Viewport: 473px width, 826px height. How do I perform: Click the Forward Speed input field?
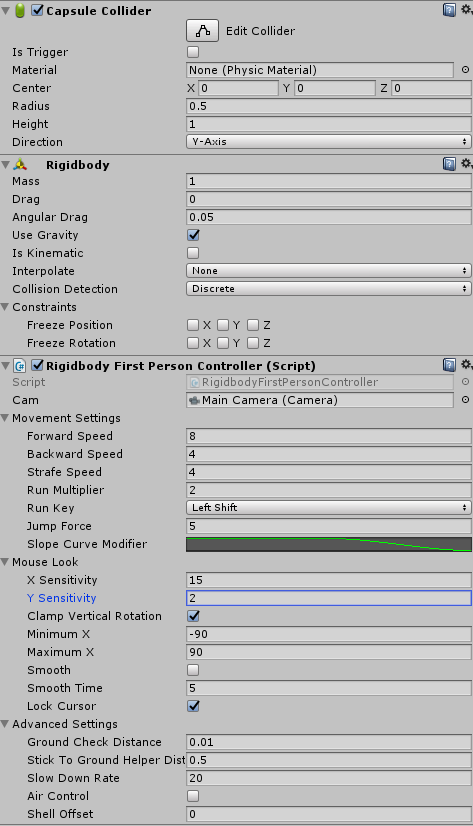pyautogui.click(x=329, y=436)
